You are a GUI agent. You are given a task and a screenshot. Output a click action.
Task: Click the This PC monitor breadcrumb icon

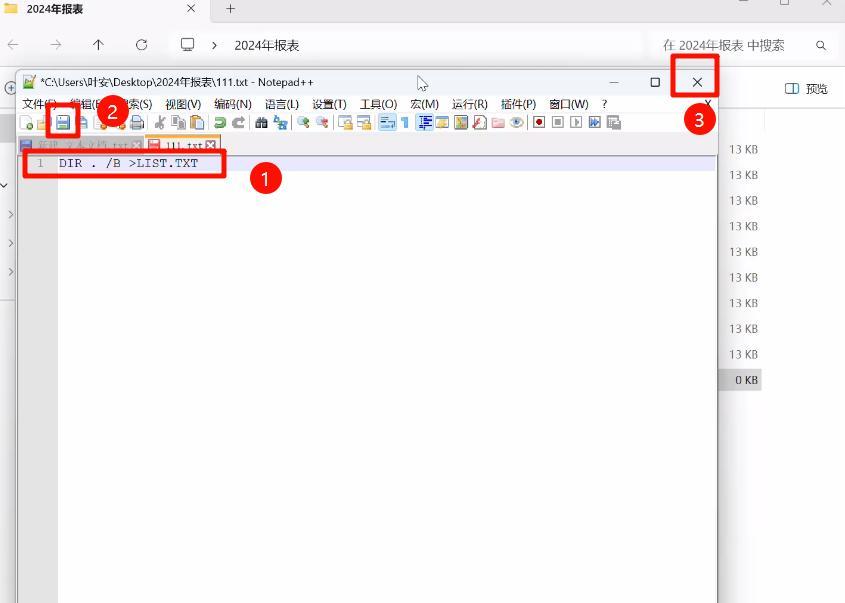(188, 45)
